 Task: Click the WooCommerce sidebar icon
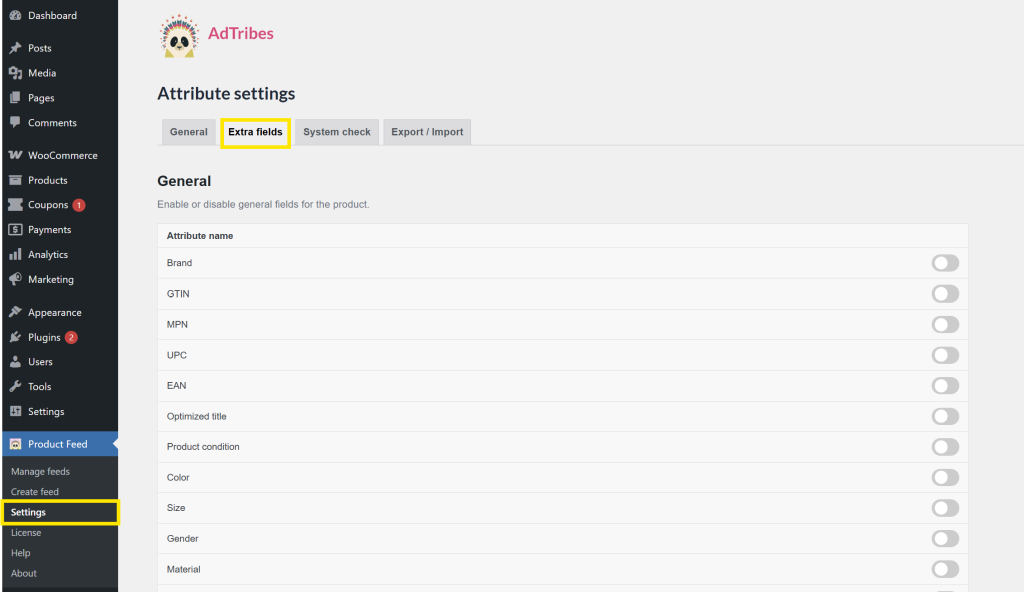(x=14, y=155)
